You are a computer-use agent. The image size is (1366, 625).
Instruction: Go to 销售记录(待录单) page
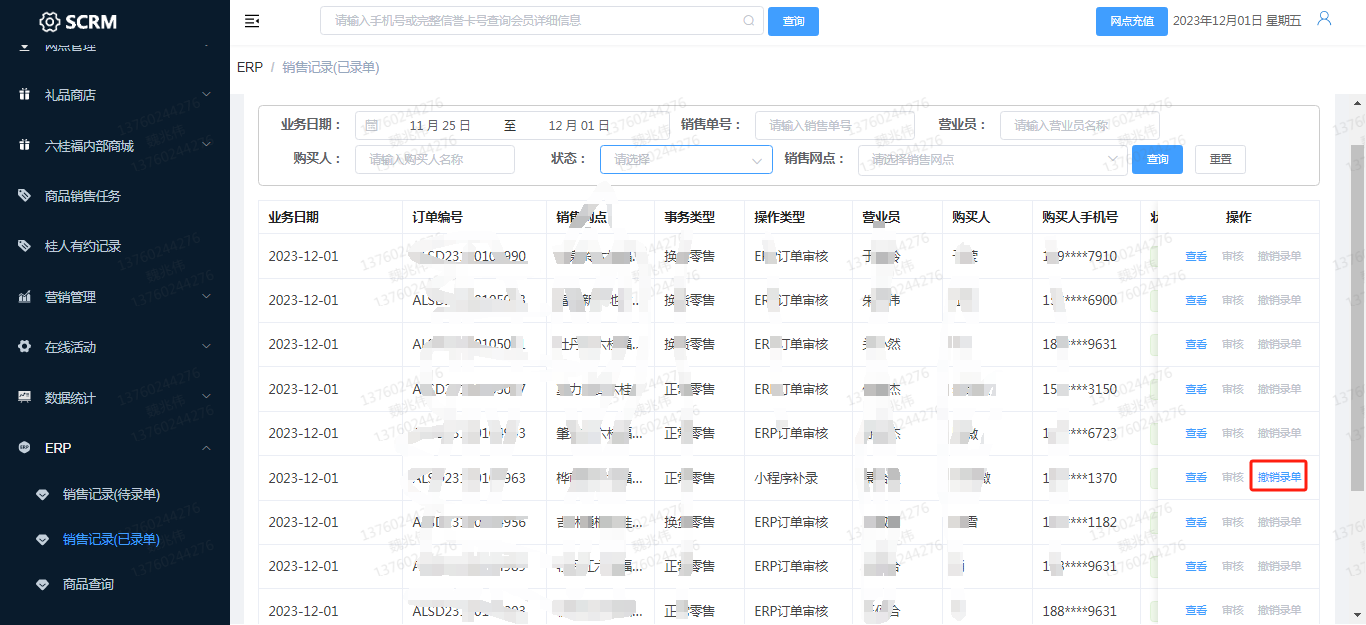(x=111, y=494)
